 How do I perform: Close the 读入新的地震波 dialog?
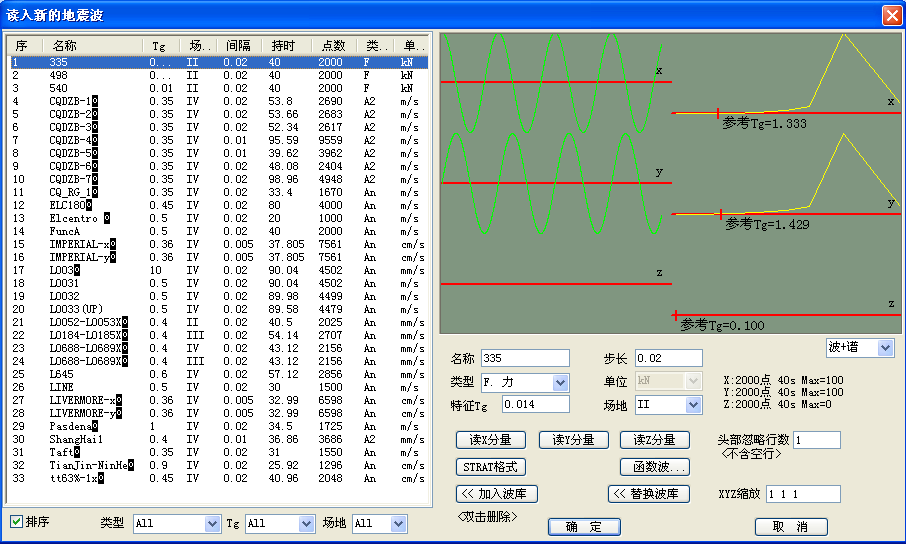[x=892, y=15]
